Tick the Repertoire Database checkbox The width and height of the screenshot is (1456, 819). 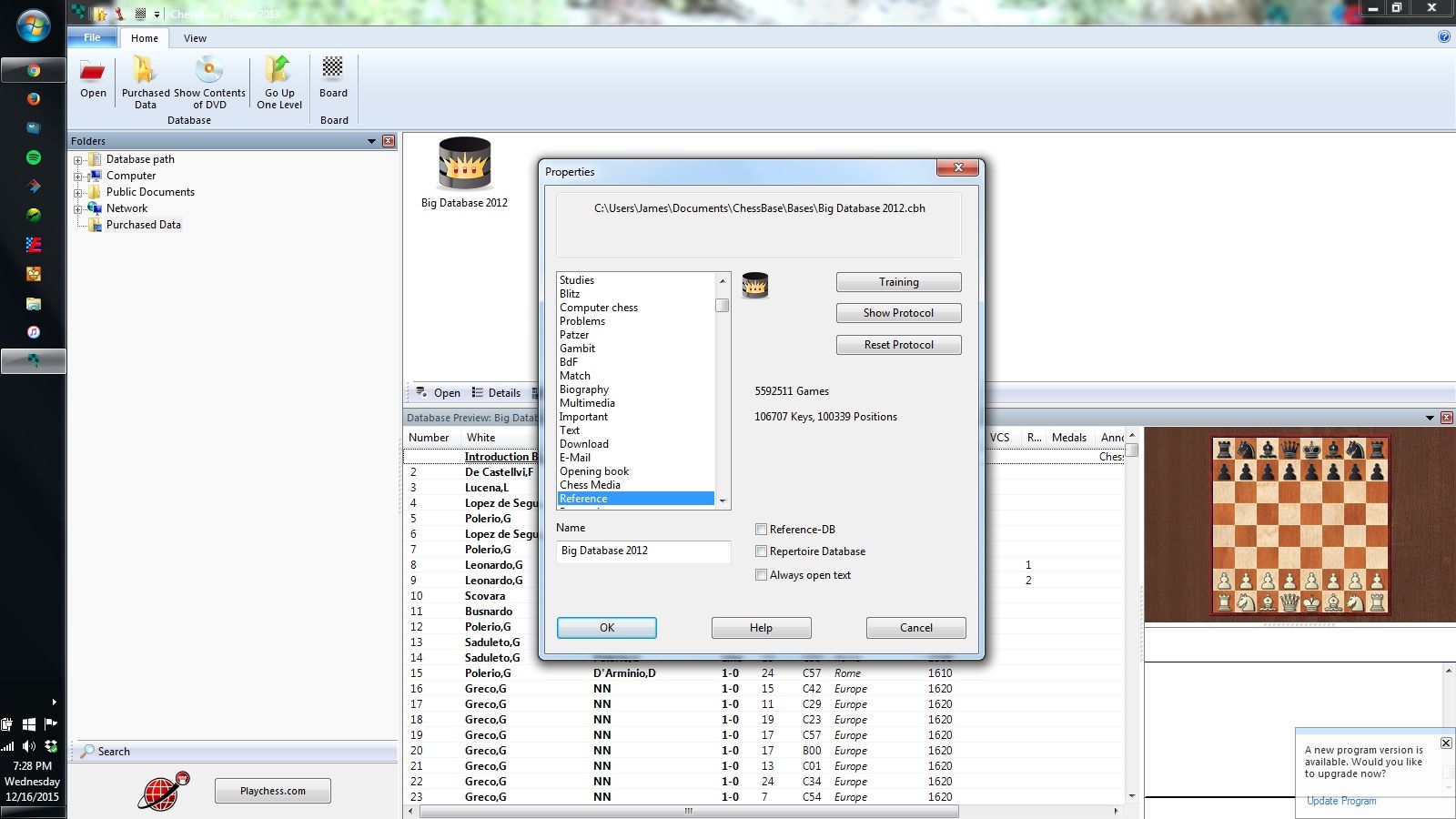(x=761, y=551)
